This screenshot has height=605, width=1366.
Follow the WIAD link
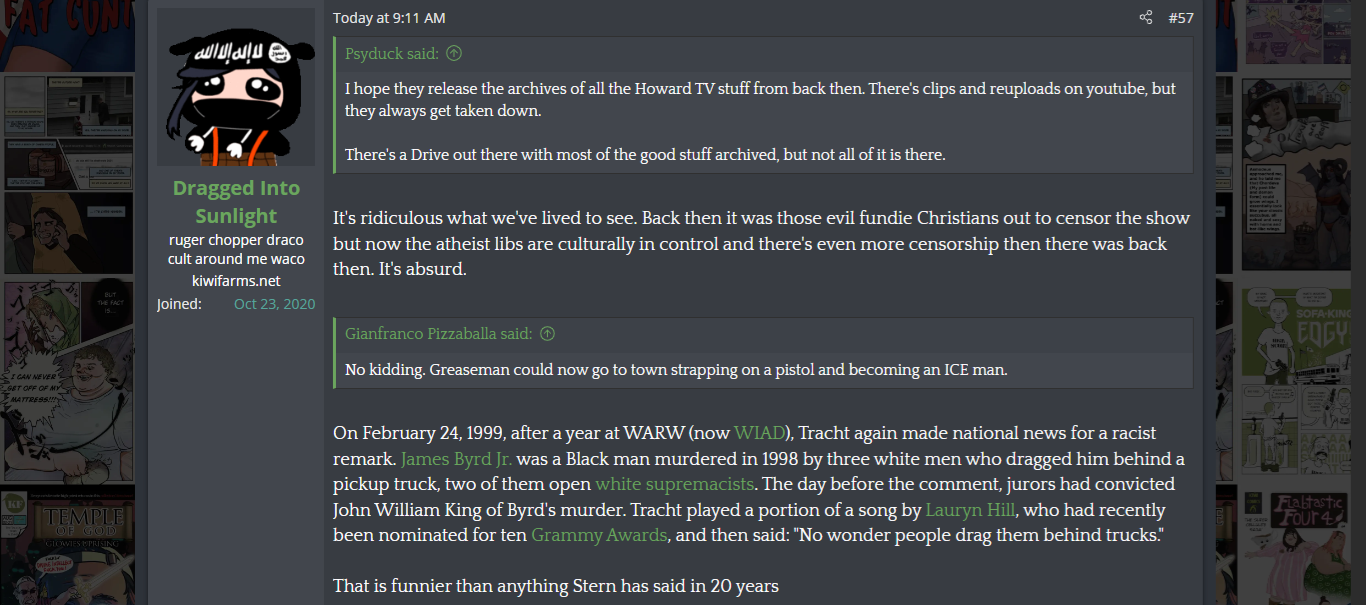click(759, 433)
